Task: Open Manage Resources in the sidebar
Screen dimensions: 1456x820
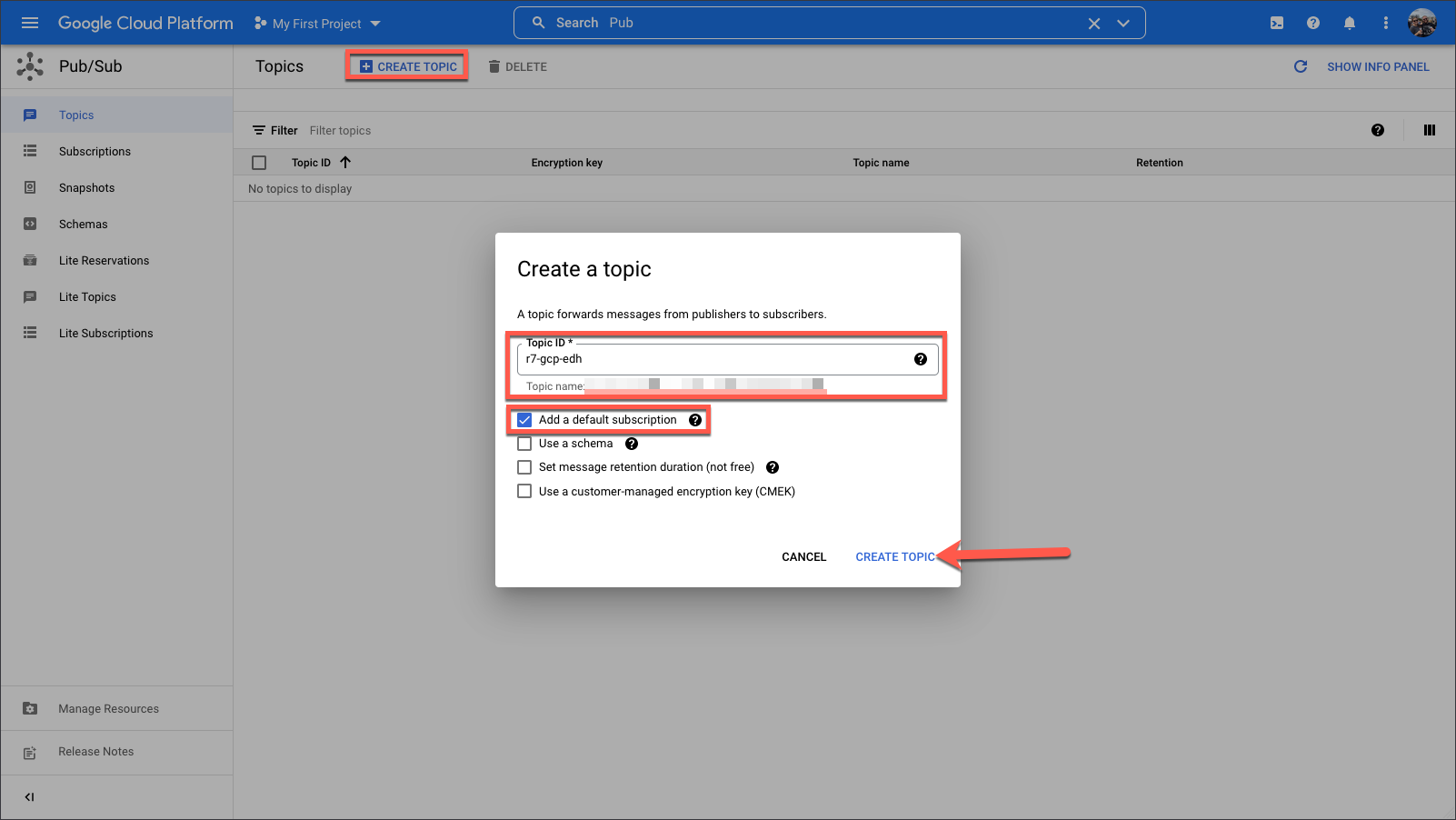Action: pyautogui.click(x=116, y=708)
